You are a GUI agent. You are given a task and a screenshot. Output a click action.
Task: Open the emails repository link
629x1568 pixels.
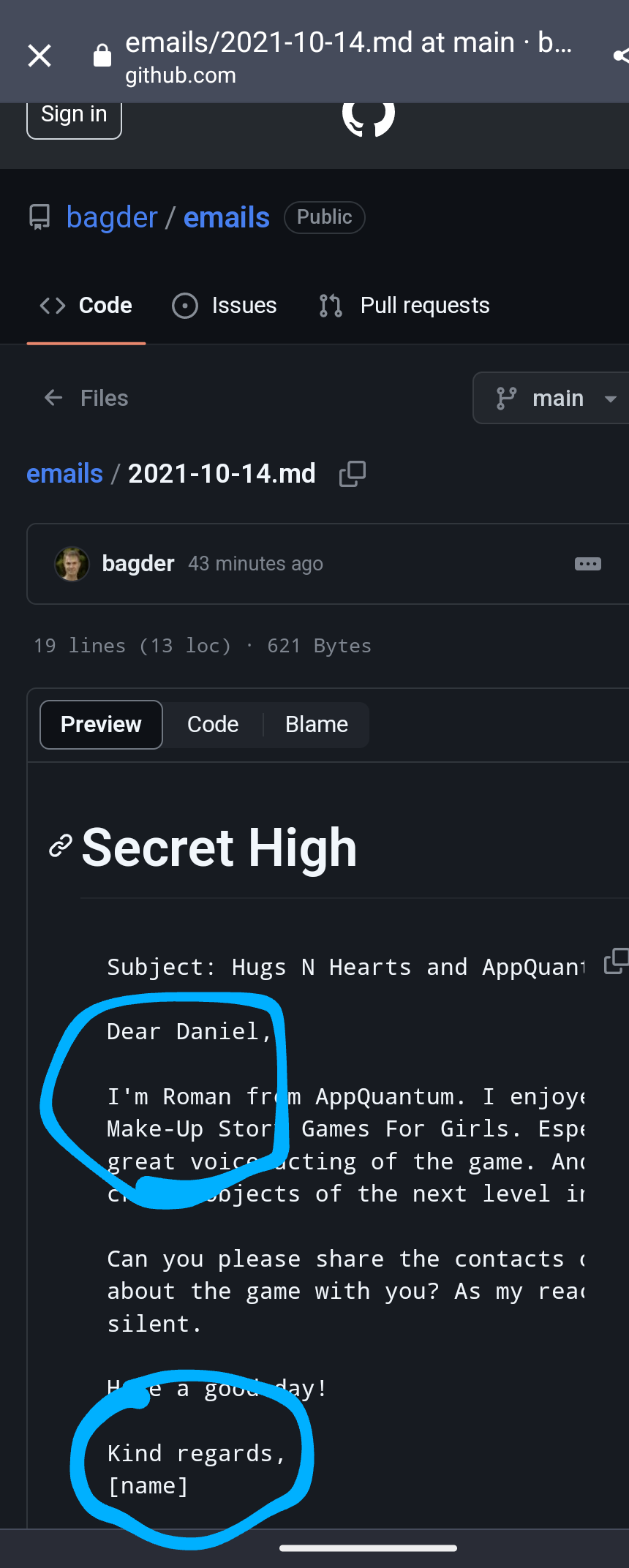(x=227, y=217)
